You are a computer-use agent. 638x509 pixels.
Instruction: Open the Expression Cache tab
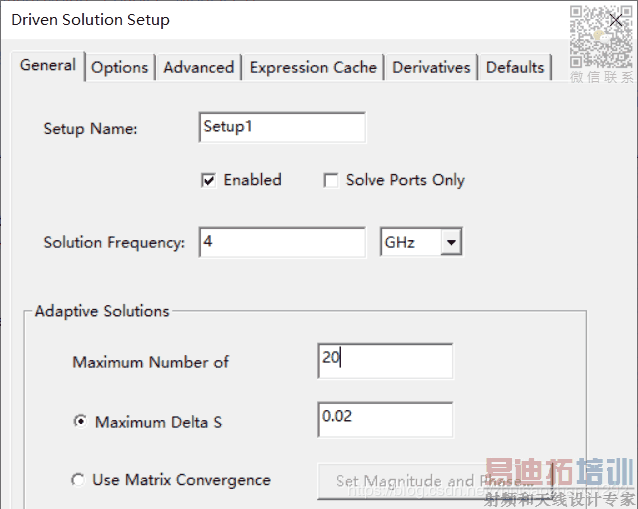(313, 68)
